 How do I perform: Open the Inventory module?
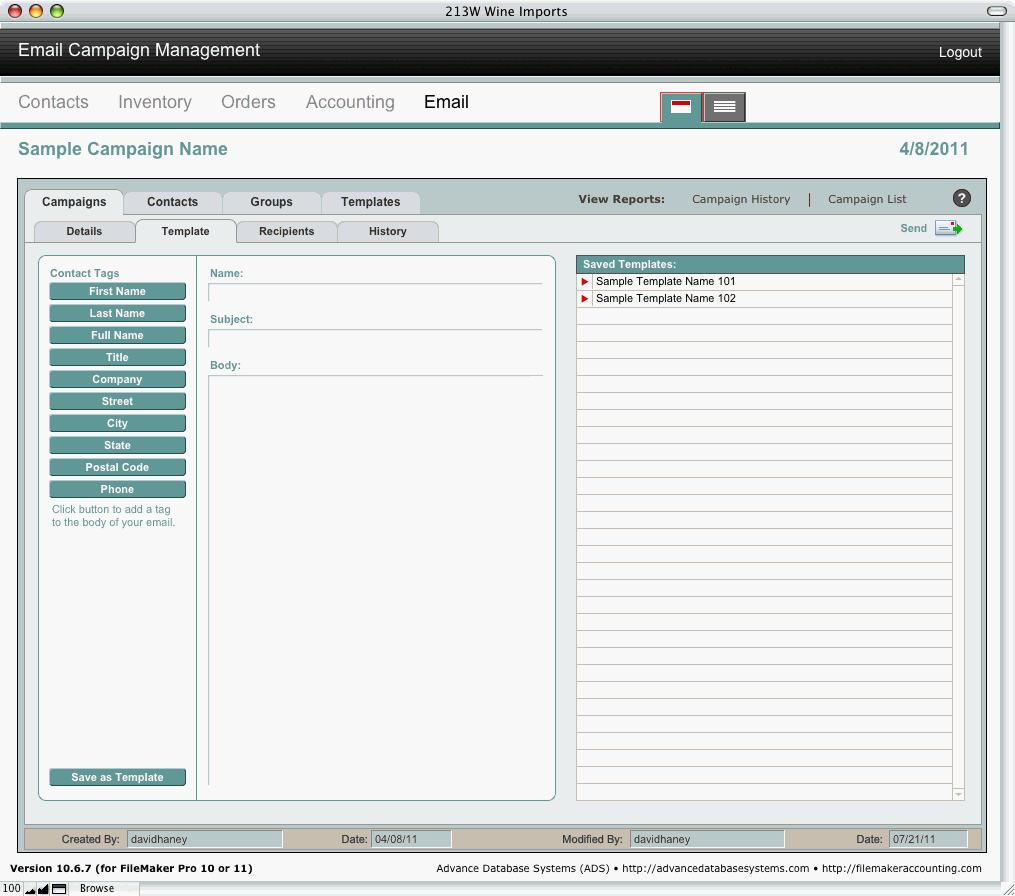155,102
